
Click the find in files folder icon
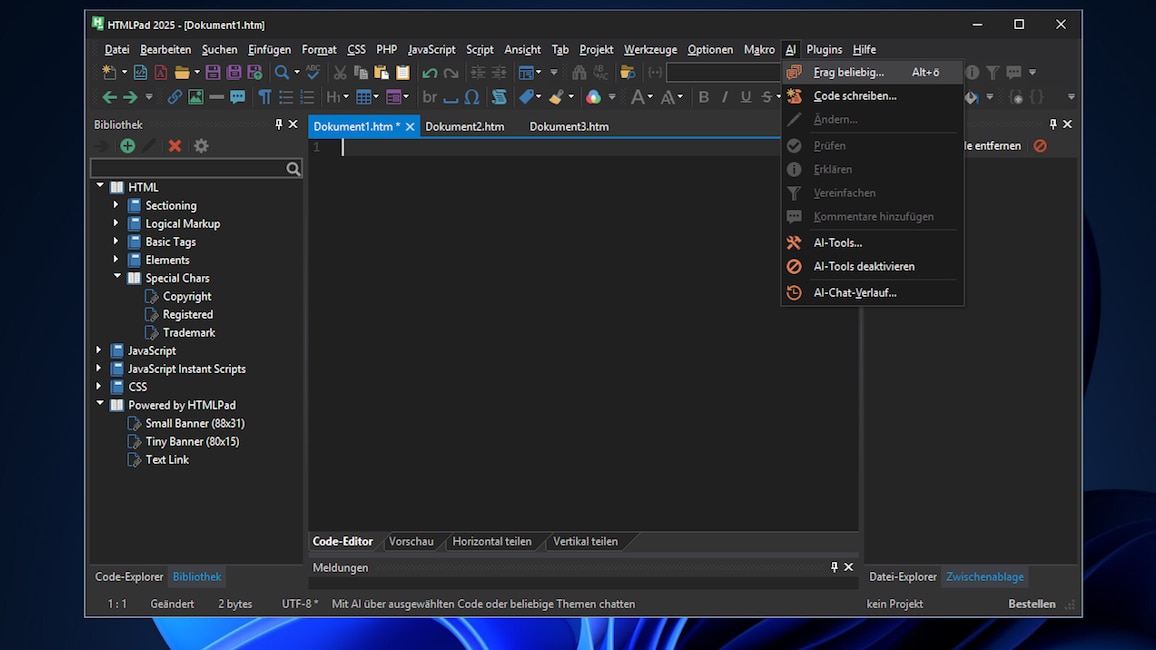click(x=627, y=72)
